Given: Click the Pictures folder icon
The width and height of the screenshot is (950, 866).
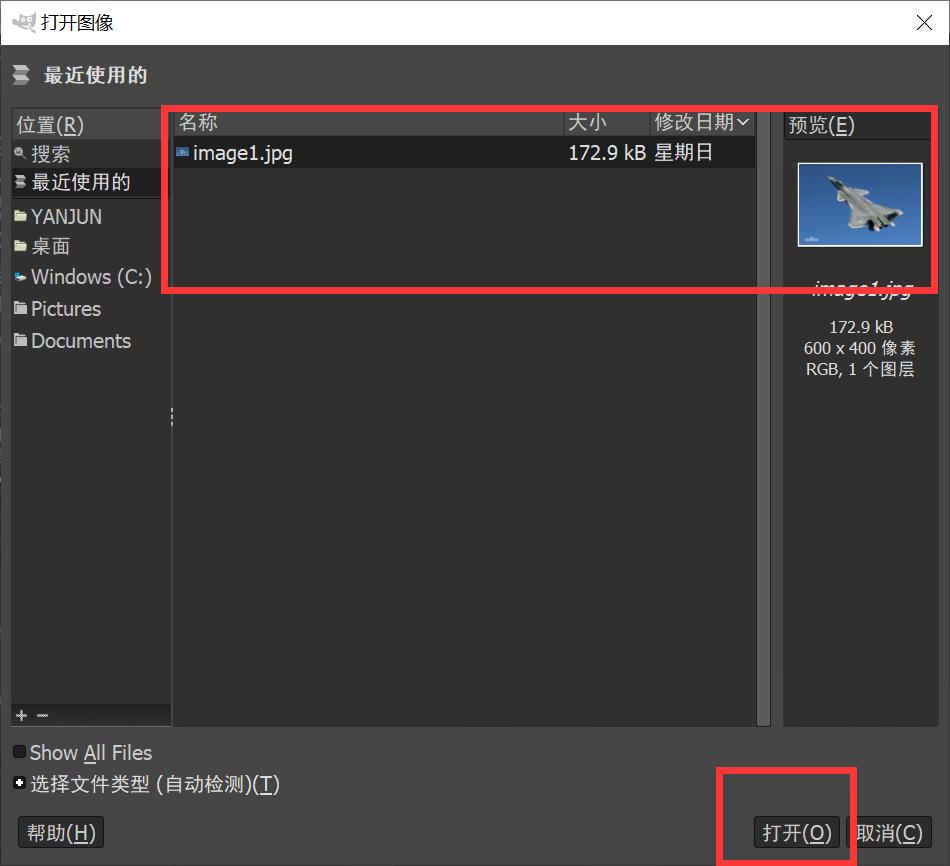Looking at the screenshot, I should pos(21,308).
